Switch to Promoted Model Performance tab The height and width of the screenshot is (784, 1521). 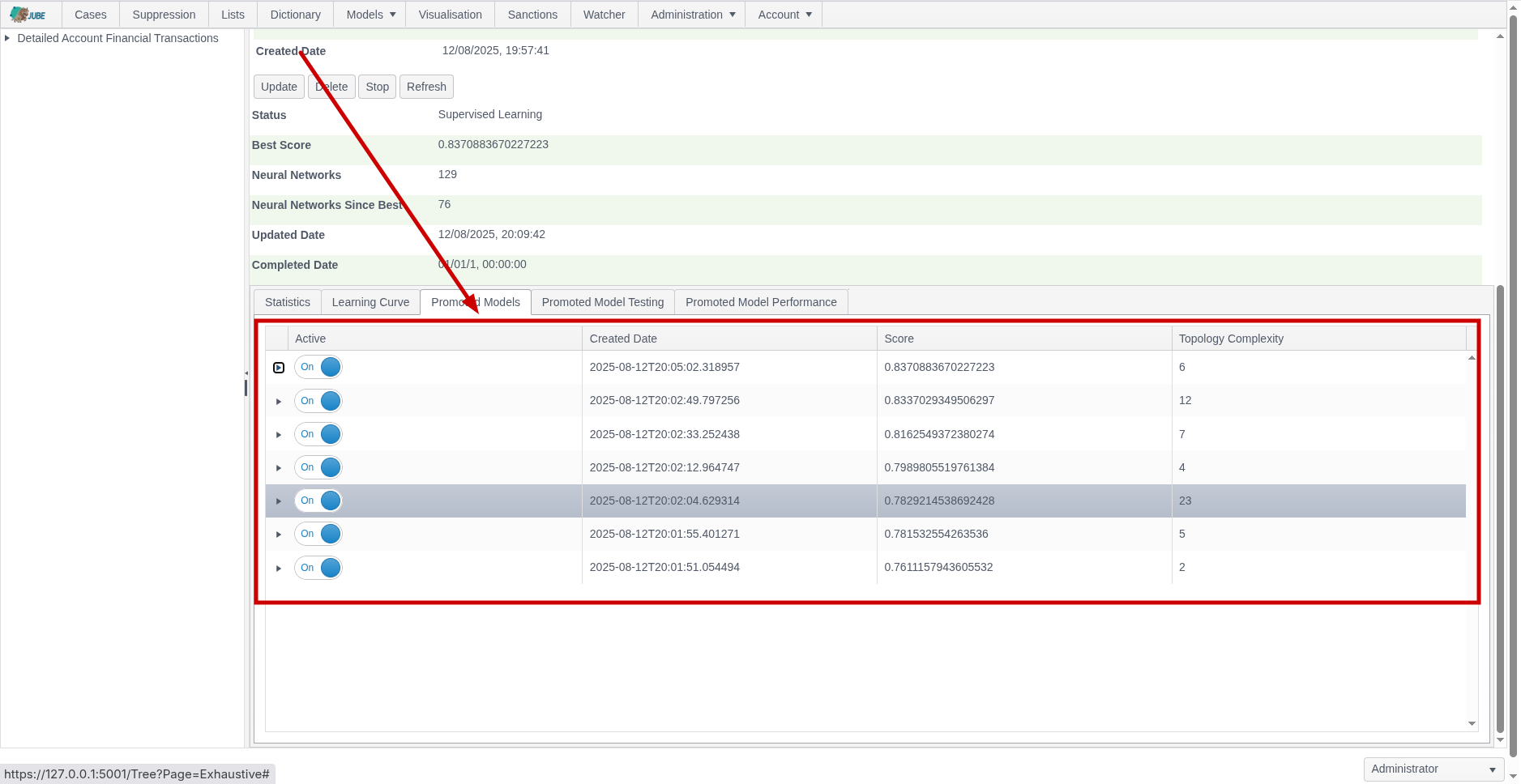(761, 302)
